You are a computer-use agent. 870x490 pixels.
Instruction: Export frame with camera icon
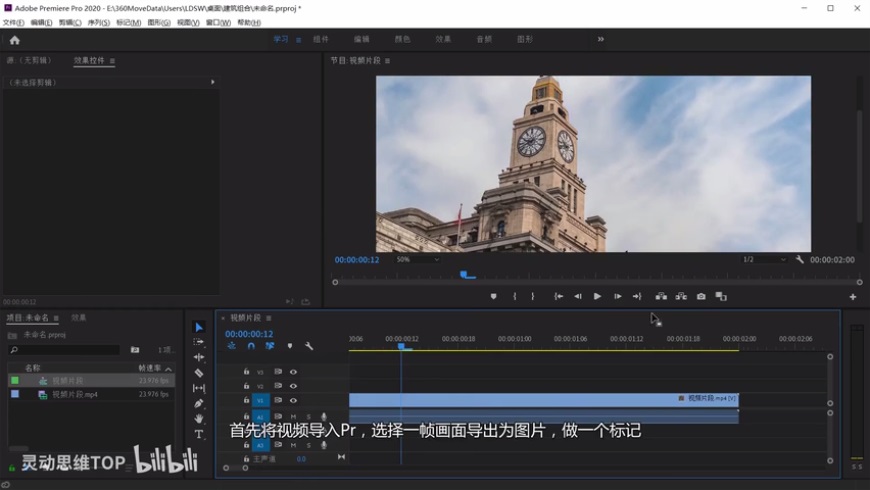coord(701,296)
